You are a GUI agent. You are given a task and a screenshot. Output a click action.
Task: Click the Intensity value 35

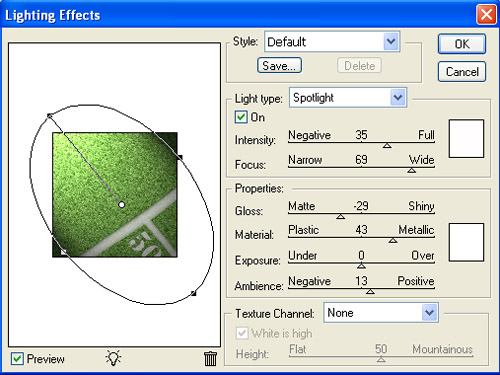pos(361,135)
